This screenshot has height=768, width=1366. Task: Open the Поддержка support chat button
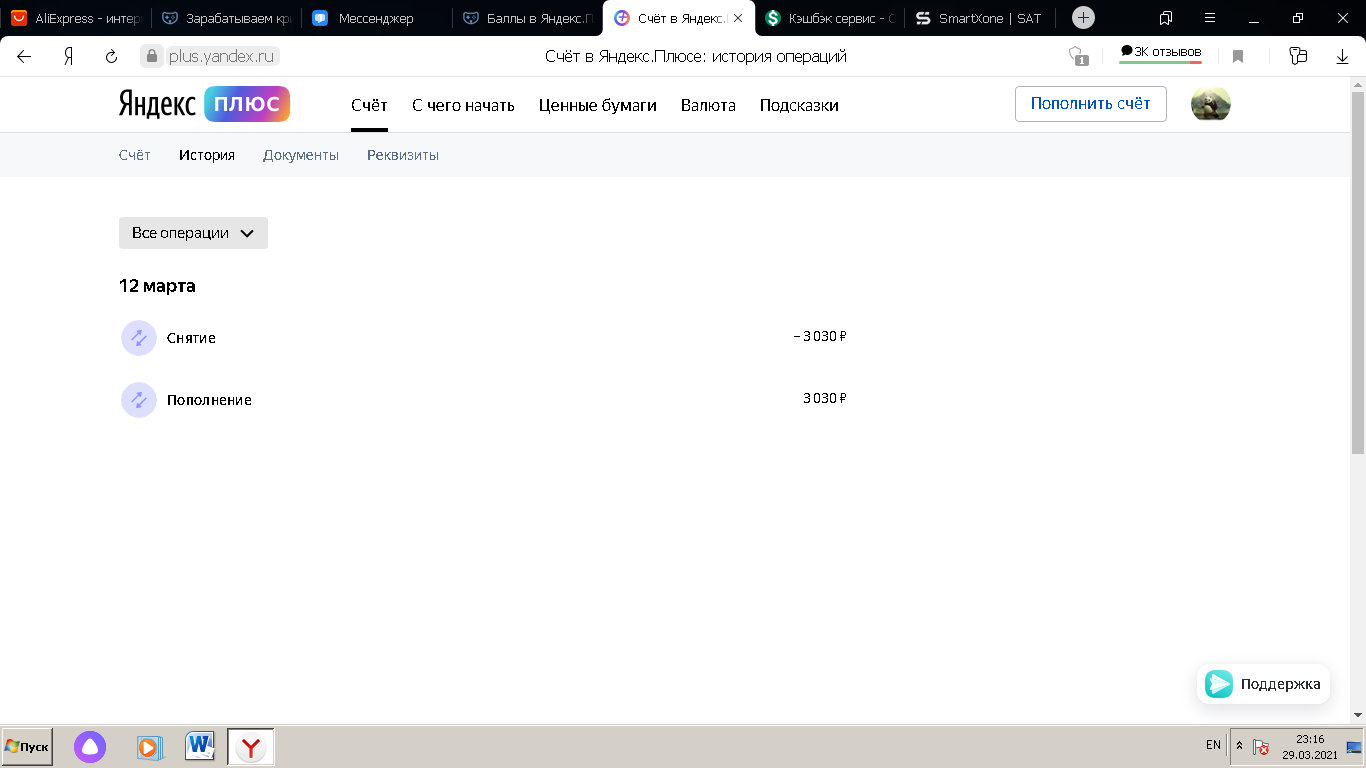(x=1263, y=684)
